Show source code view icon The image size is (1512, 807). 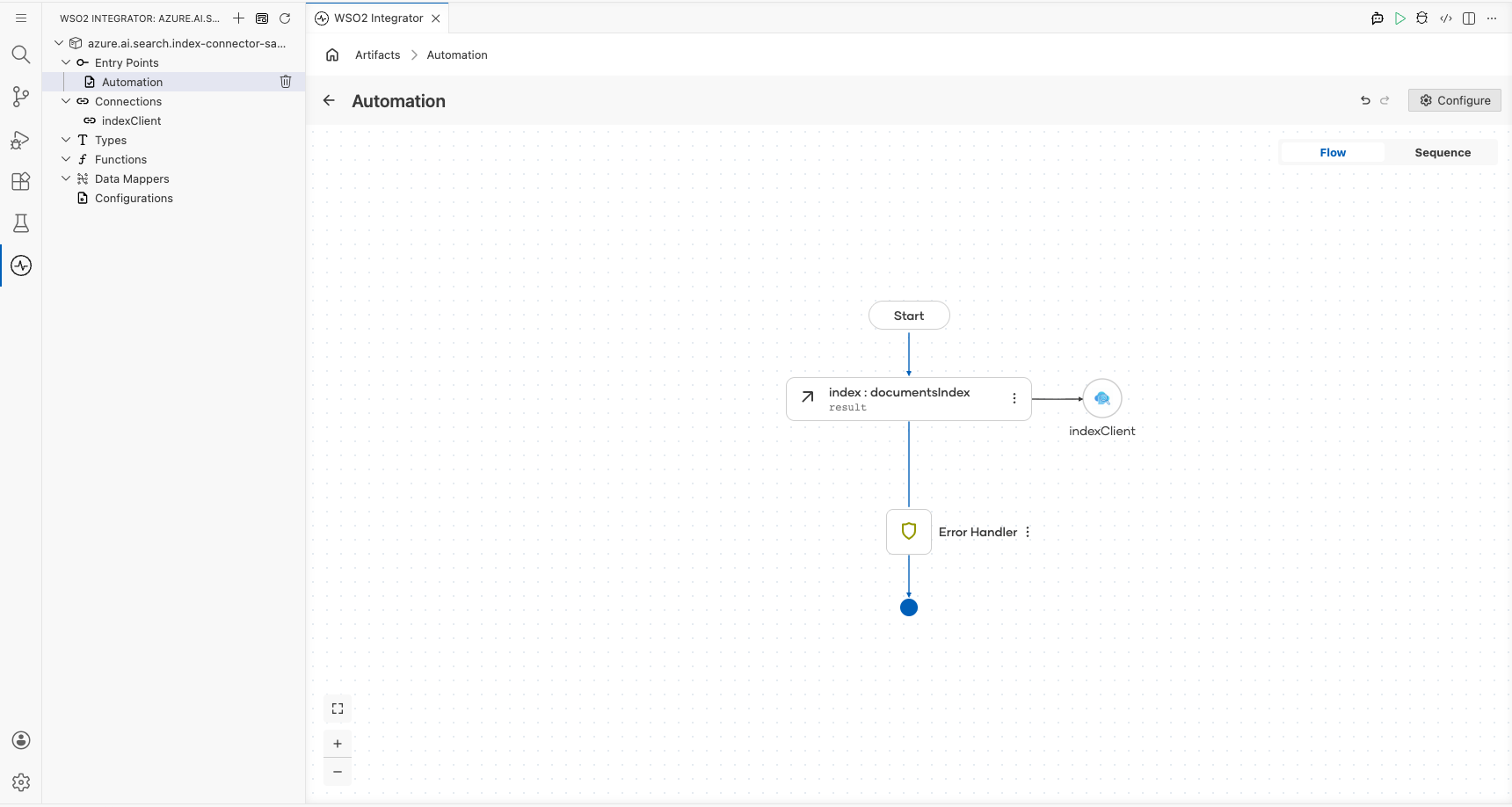click(1445, 18)
